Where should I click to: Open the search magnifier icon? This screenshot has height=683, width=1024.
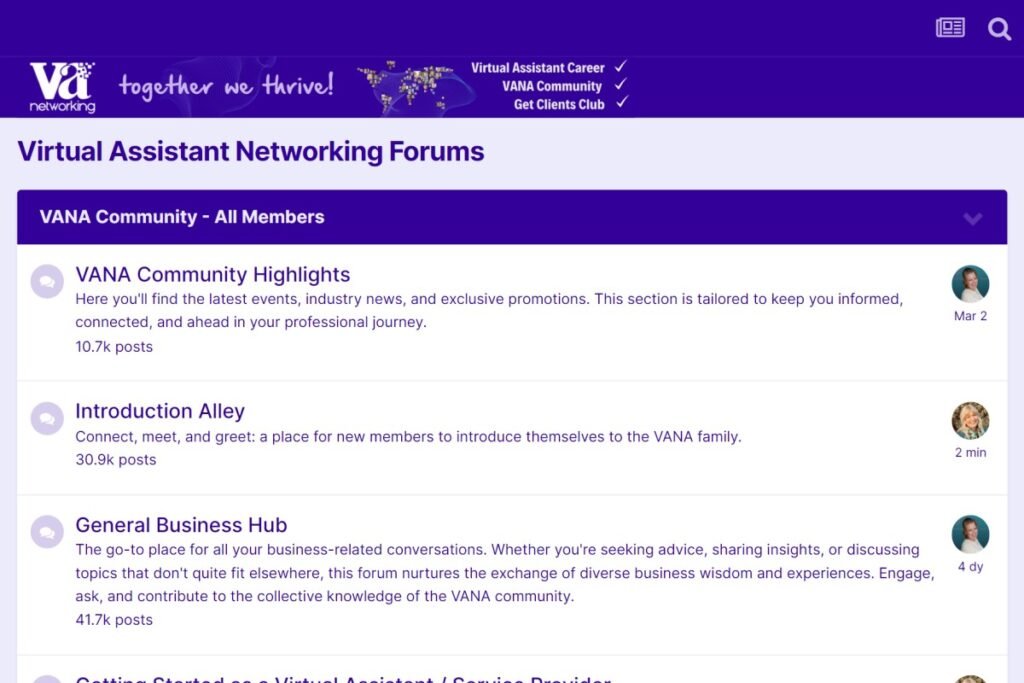[x=999, y=29]
